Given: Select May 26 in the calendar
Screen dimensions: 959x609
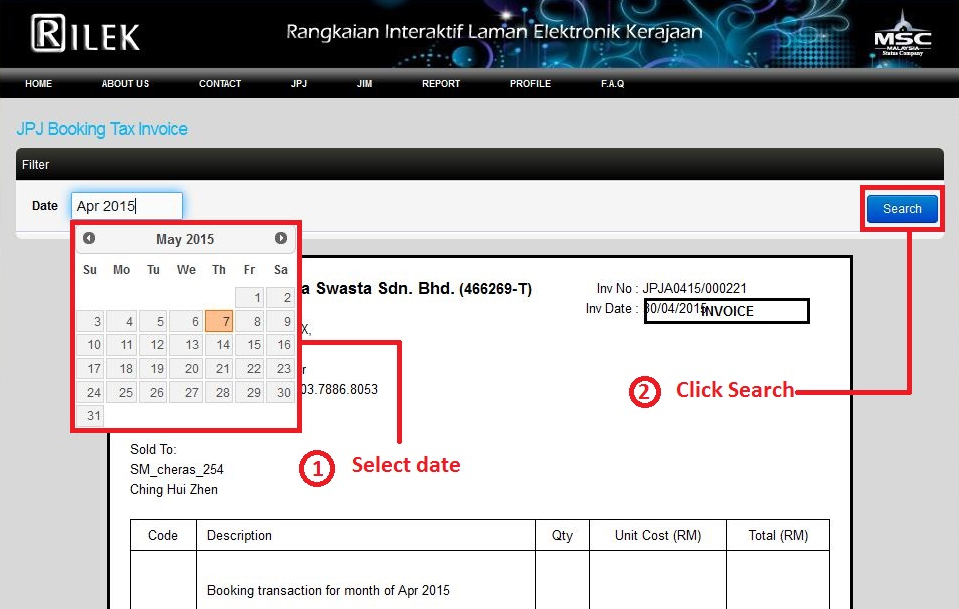Looking at the screenshot, I should click(153, 393).
